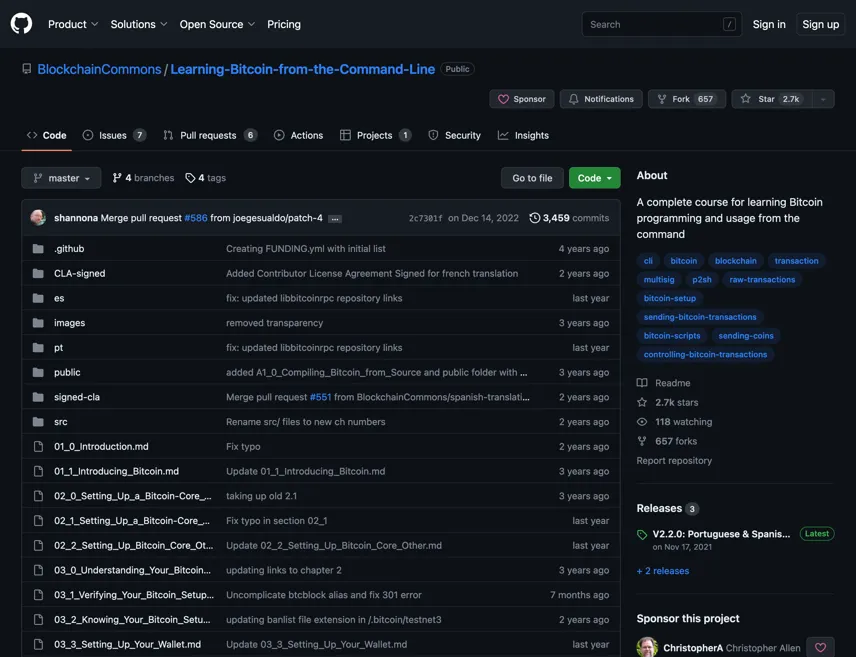Open the BlockchainCommons owner link
Viewport: 856px width, 657px height.
point(99,69)
